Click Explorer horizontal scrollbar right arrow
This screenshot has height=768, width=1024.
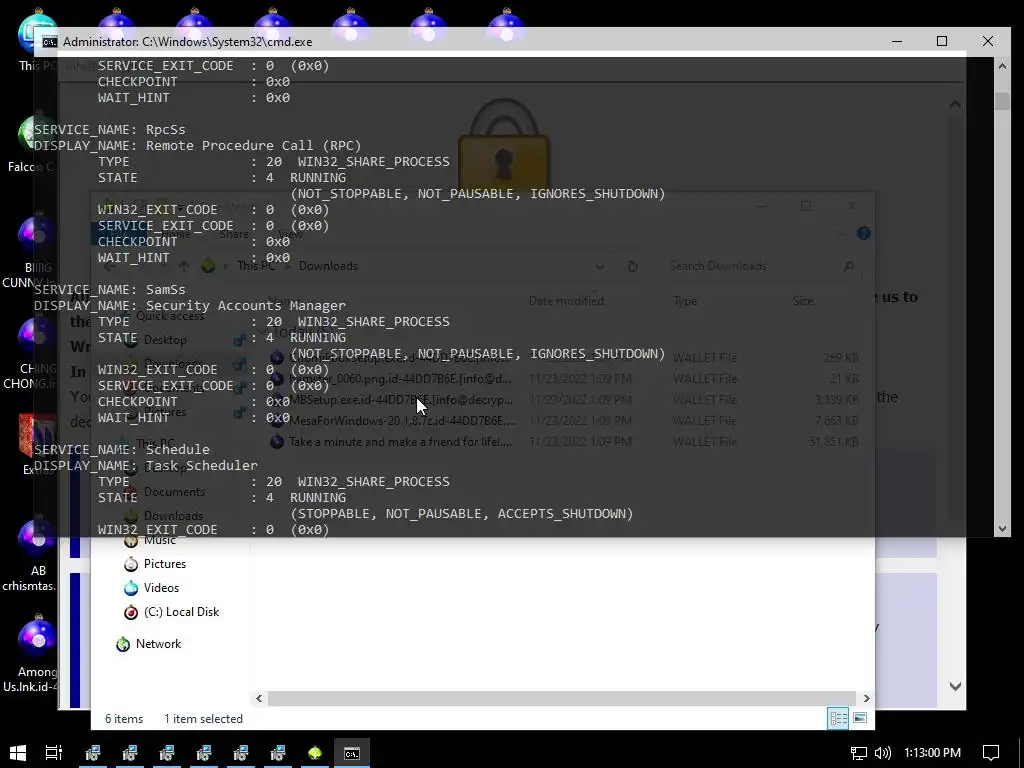click(x=866, y=698)
